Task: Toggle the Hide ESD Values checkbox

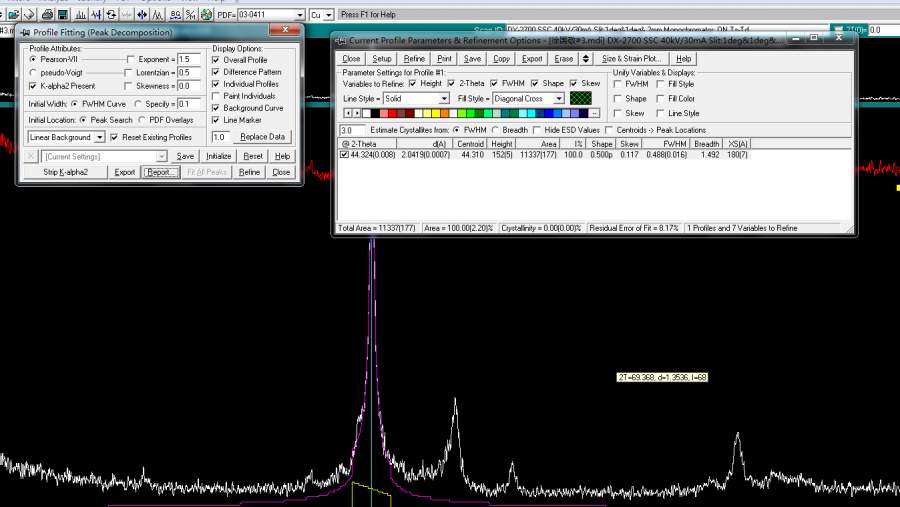Action: [x=538, y=130]
